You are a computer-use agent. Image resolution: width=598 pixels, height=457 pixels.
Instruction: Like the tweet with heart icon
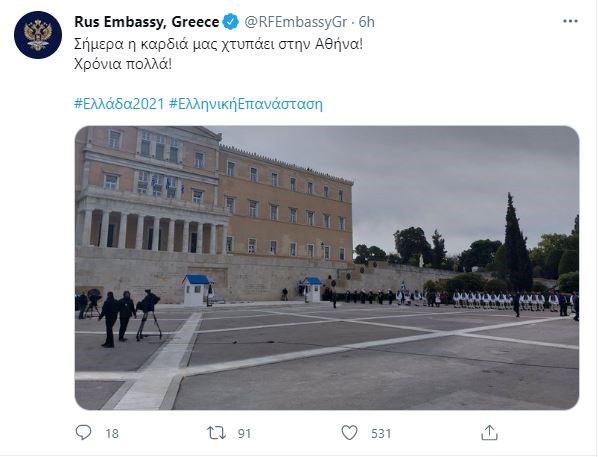(349, 433)
